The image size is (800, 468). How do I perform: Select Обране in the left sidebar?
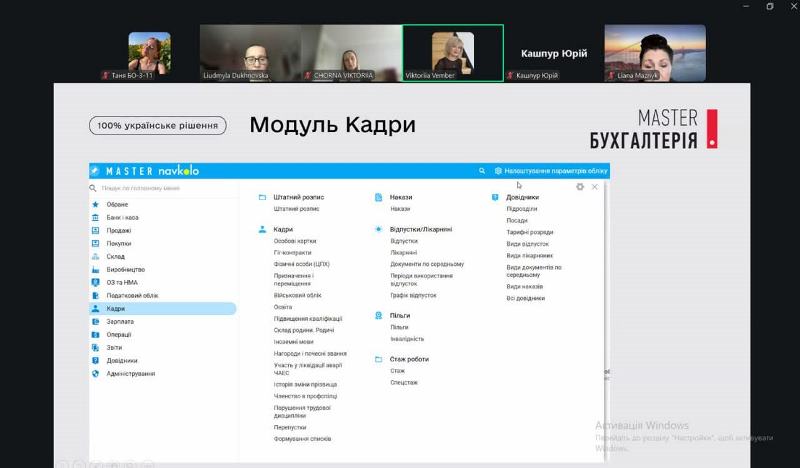tap(117, 204)
